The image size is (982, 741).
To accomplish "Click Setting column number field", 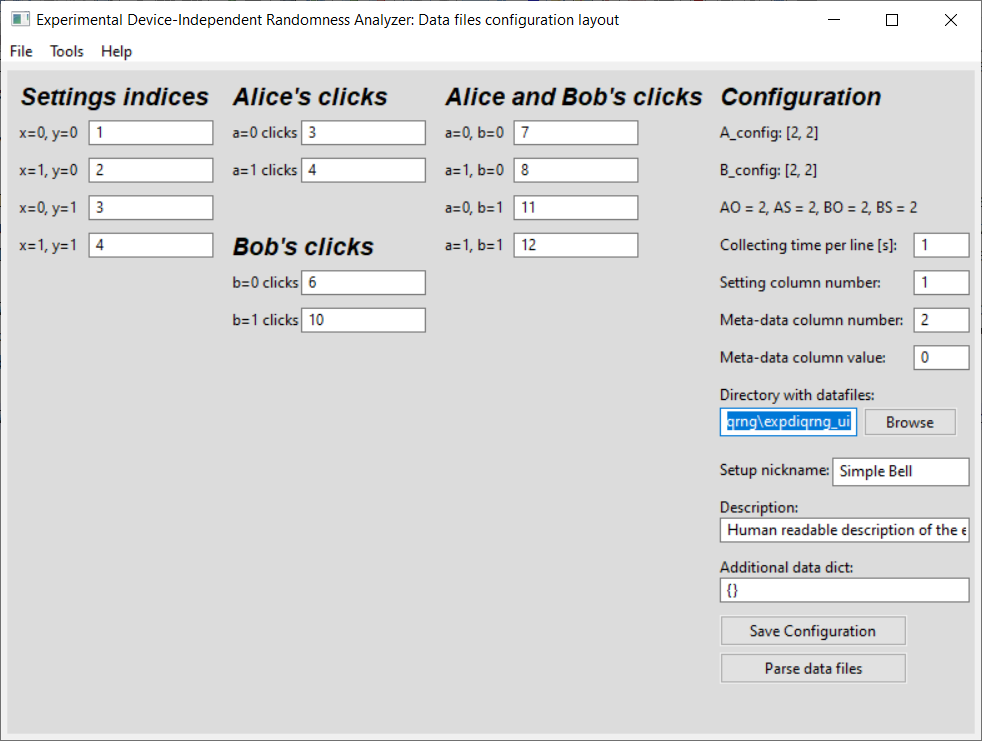I will click(941, 282).
